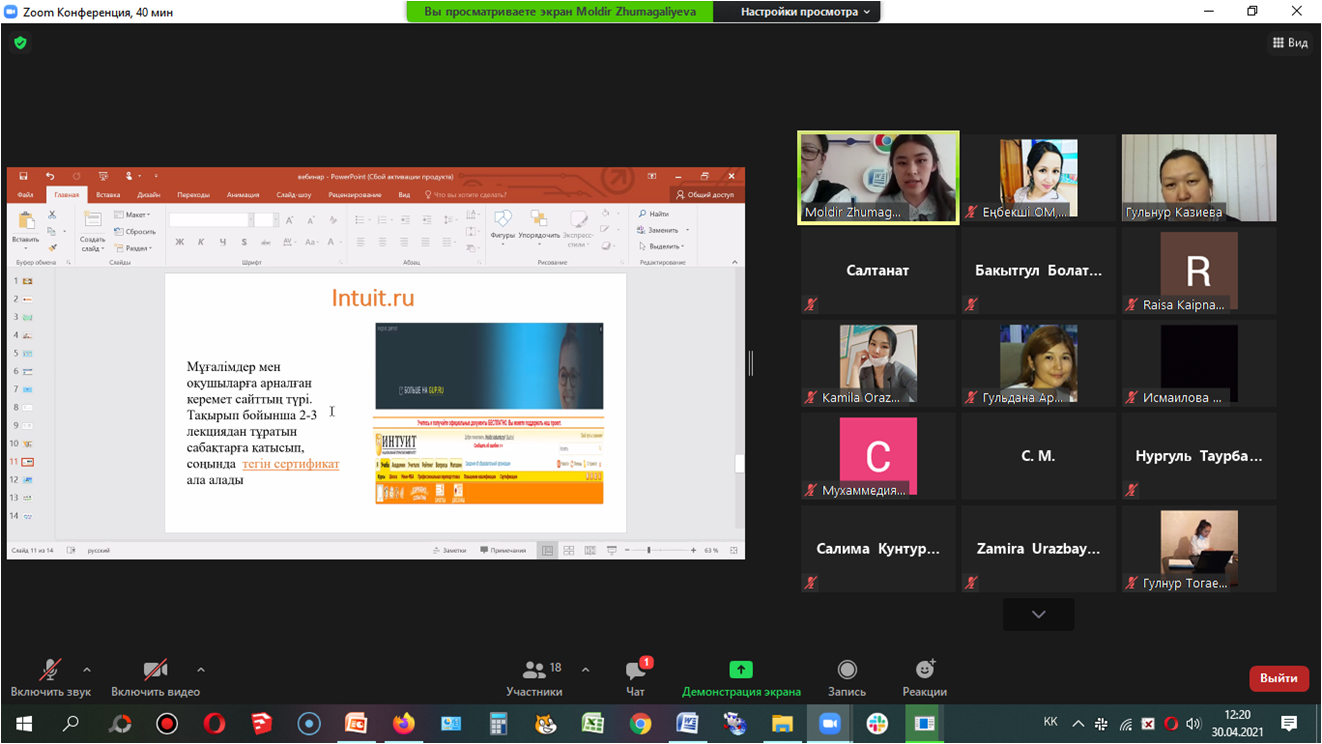Image resolution: width=1322 pixels, height=744 pixels.
Task: Switch layout with the Вид button
Action: pos(1290,43)
